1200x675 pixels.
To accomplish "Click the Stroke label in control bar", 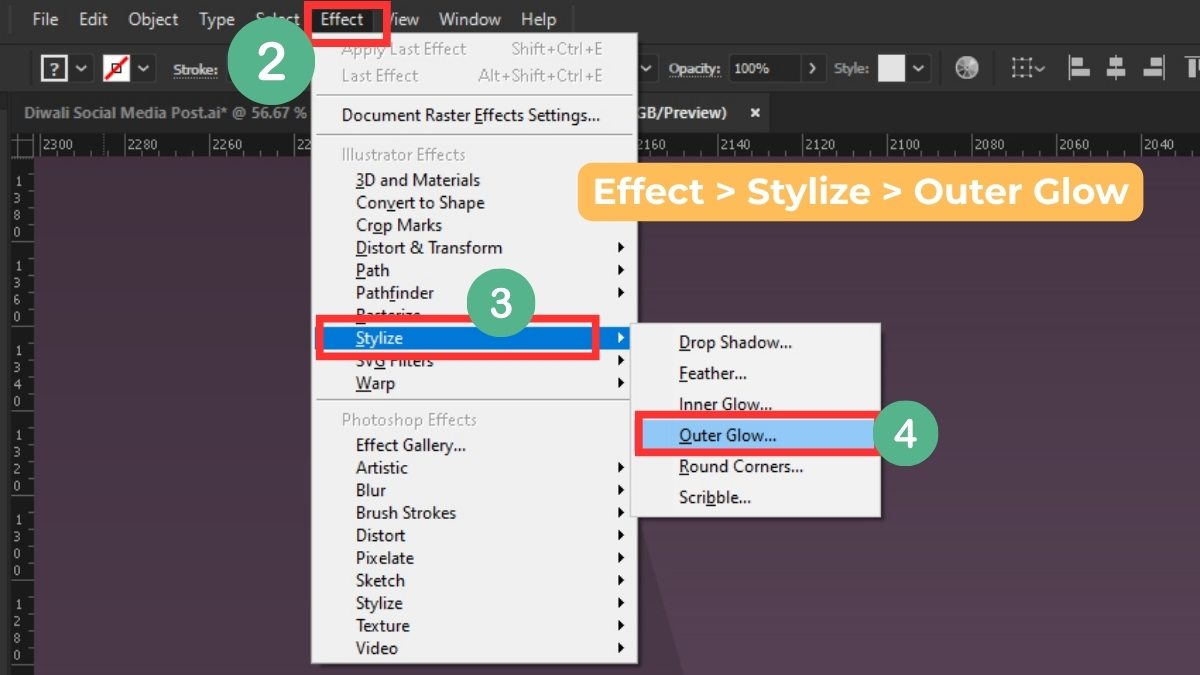I will (x=195, y=69).
